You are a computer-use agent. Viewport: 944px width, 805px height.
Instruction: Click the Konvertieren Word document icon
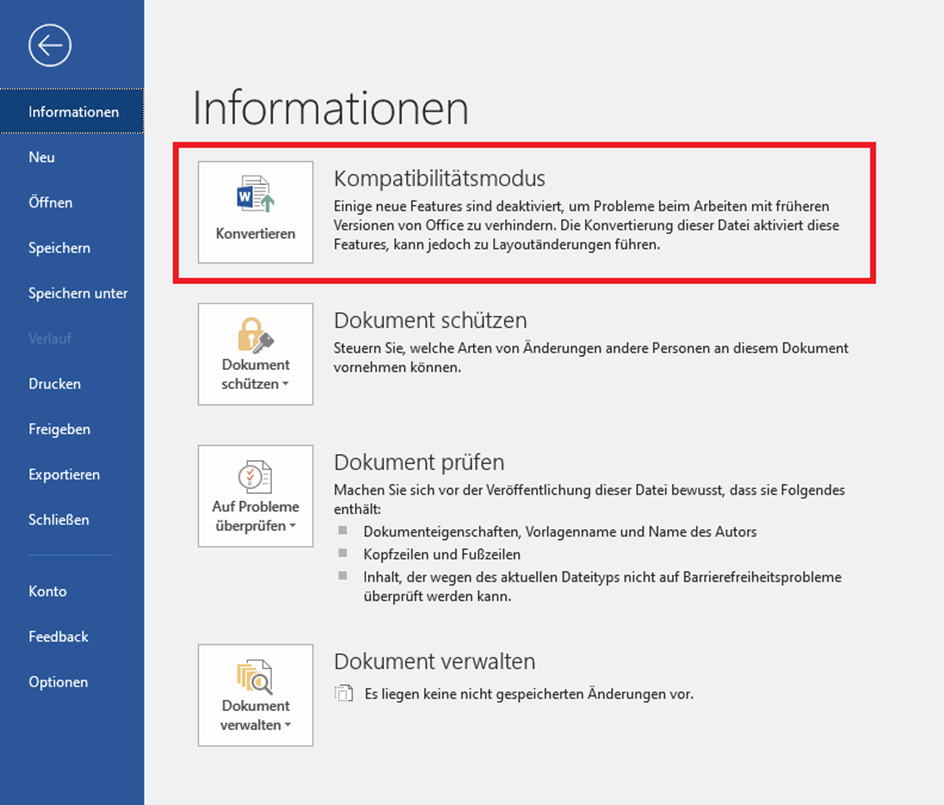pos(255,196)
